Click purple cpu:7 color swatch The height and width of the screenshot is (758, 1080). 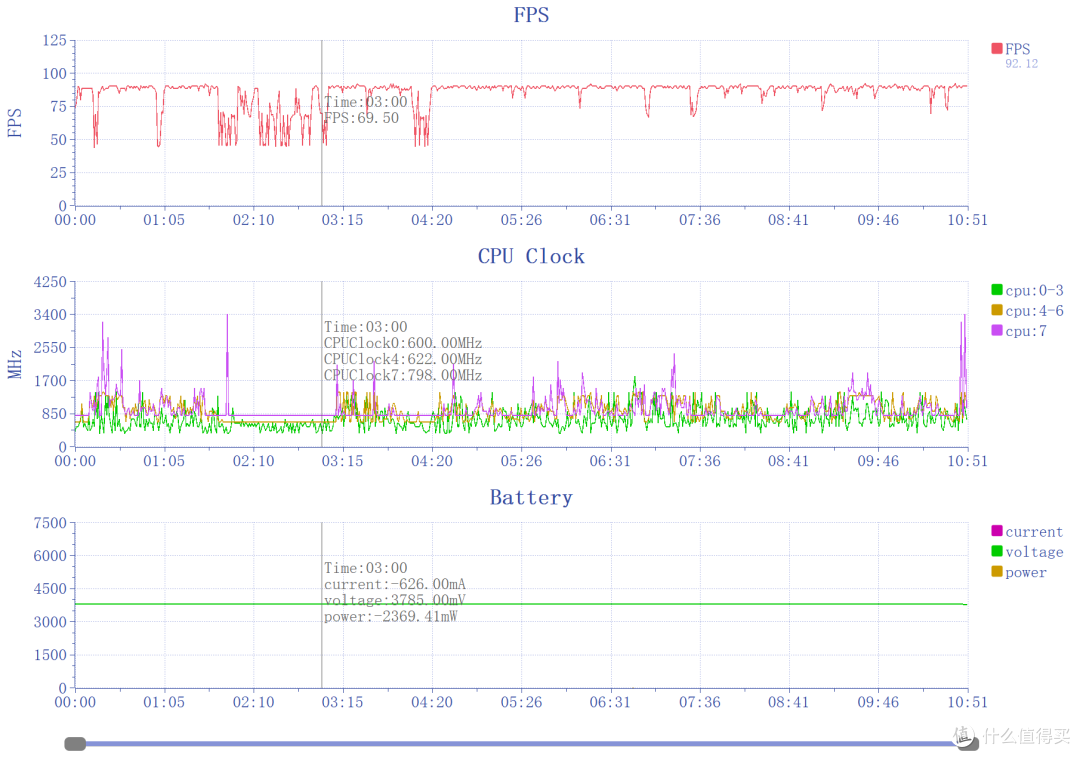tap(997, 330)
